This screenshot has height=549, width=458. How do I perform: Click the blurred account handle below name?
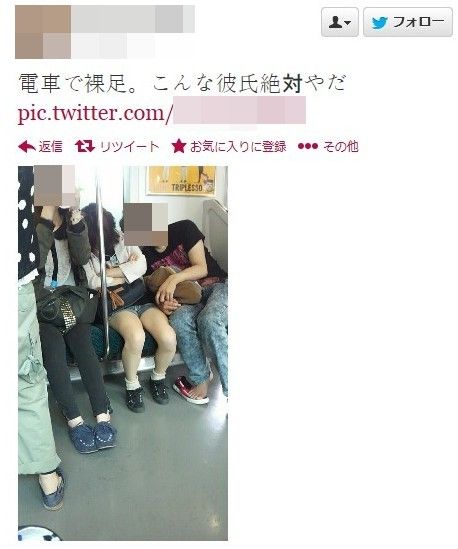point(113,46)
